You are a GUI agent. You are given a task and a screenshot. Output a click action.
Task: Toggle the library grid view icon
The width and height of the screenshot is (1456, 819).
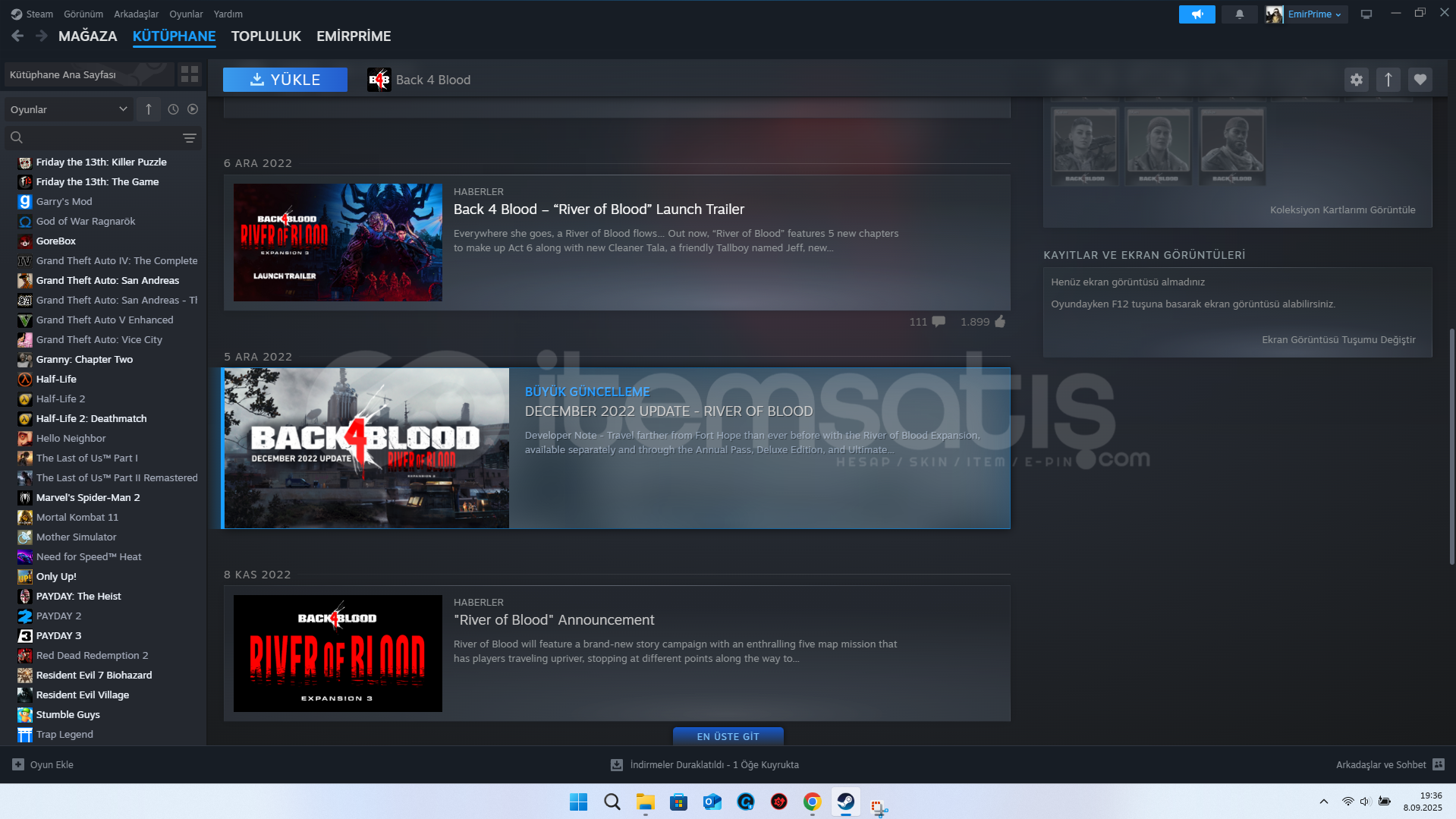(x=189, y=74)
